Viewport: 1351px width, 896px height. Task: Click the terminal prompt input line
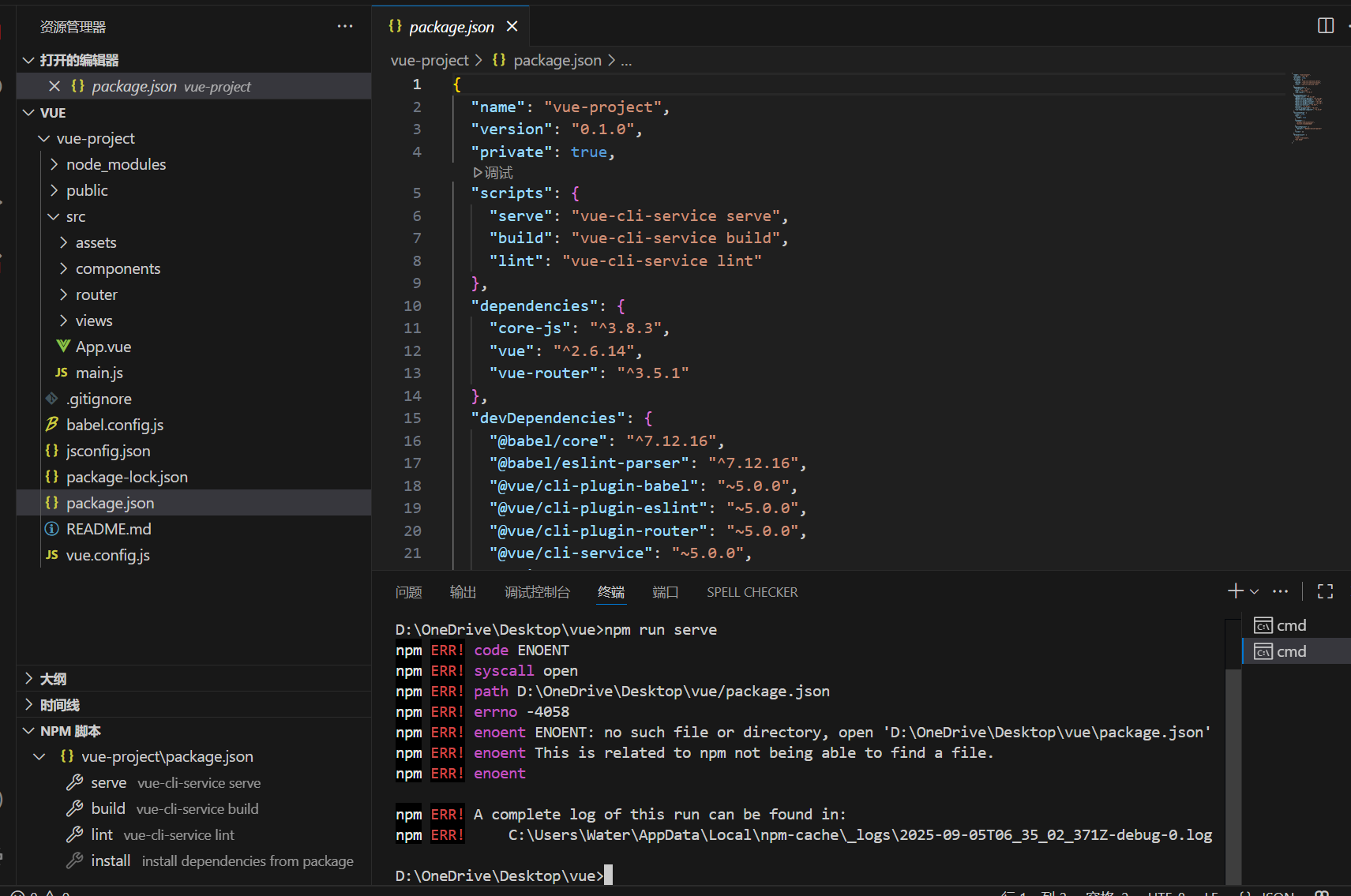click(504, 875)
